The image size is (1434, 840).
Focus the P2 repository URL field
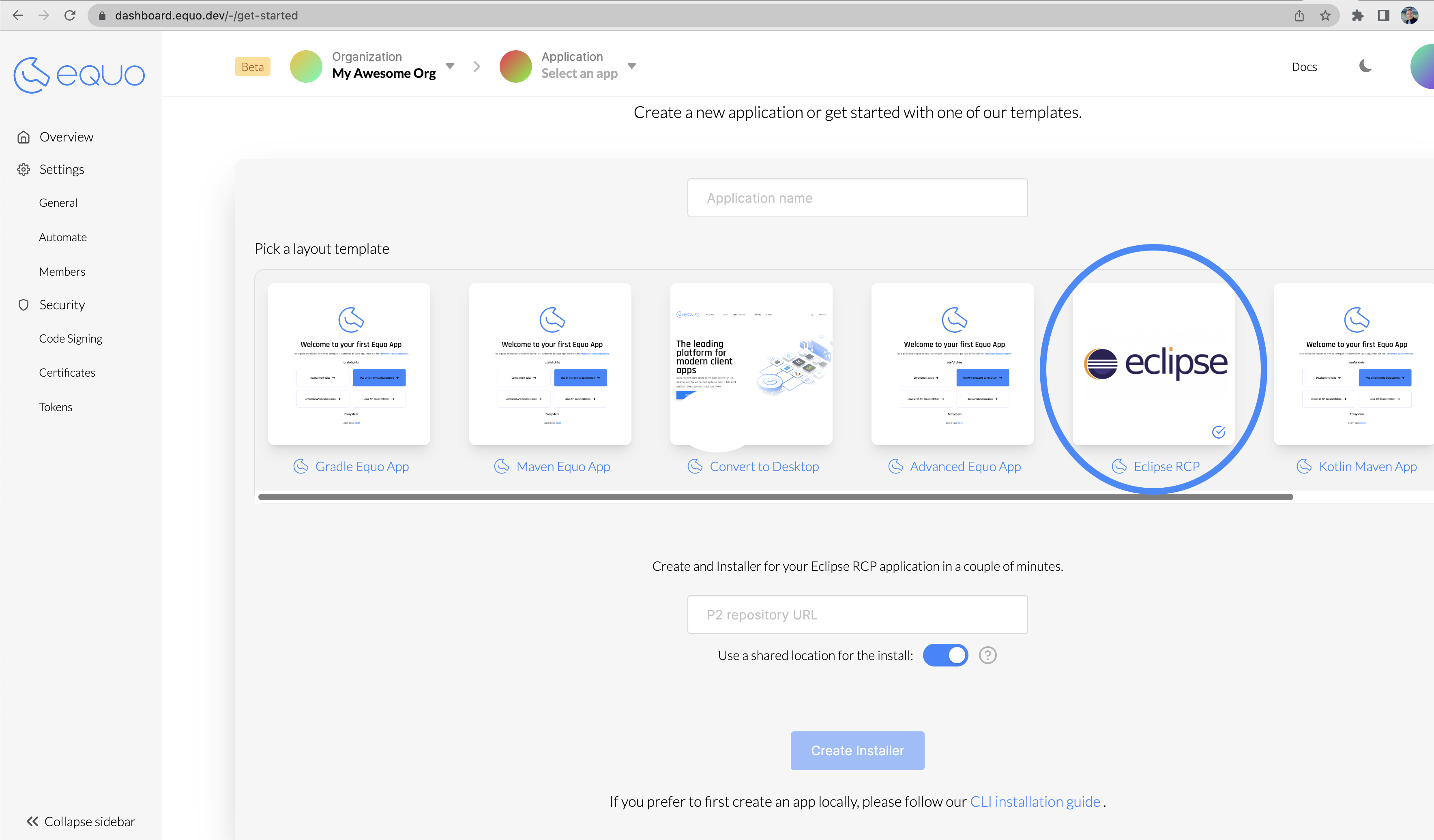(x=857, y=615)
